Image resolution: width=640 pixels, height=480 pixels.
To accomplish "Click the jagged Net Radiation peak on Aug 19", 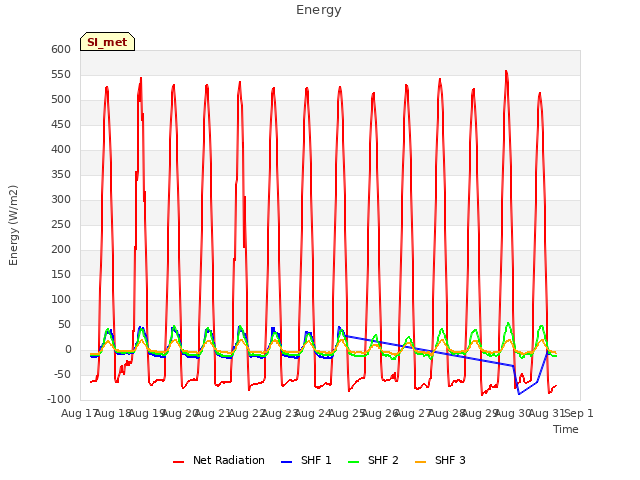I will [141, 78].
